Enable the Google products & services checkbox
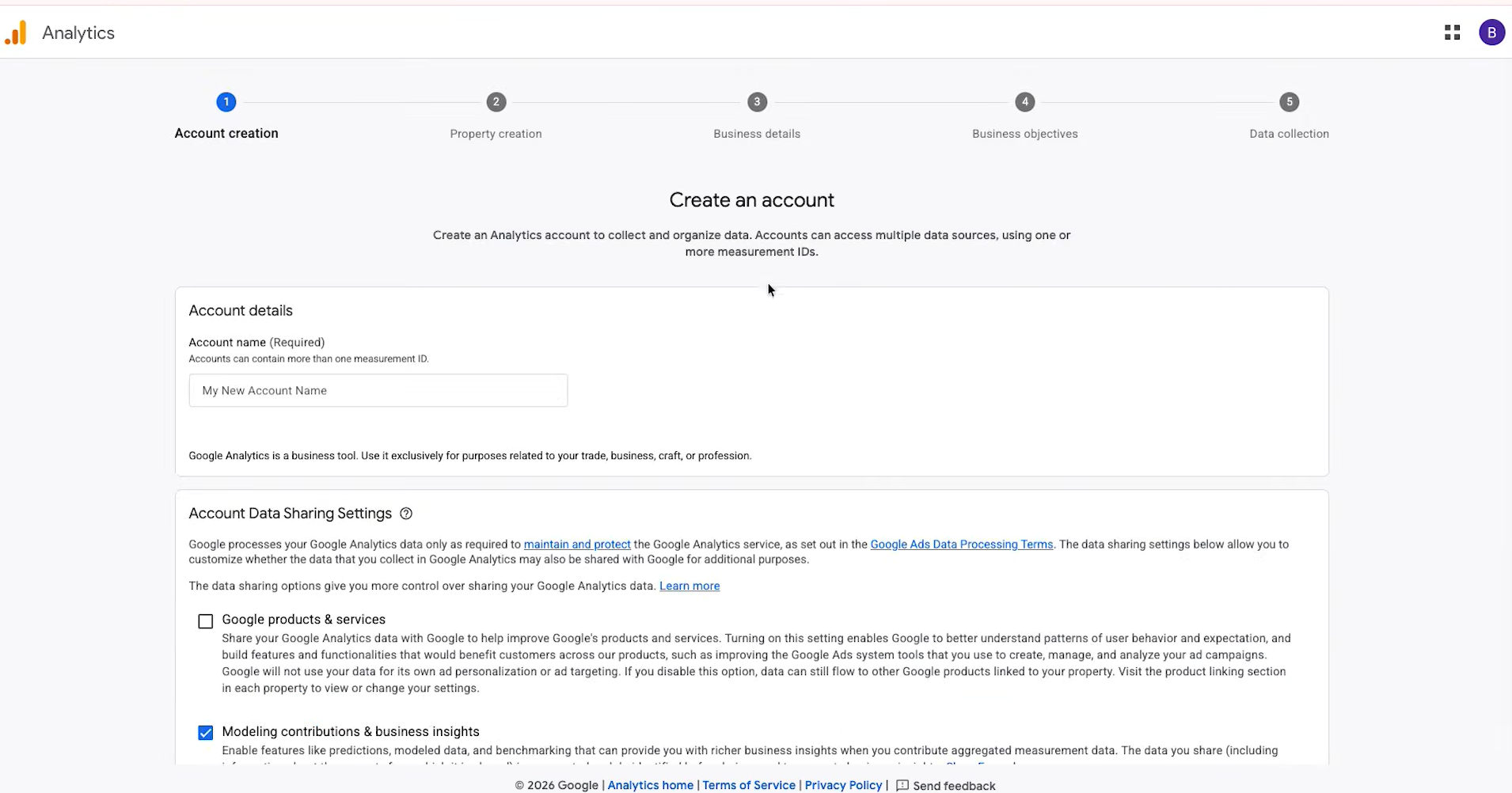Image resolution: width=1512 pixels, height=793 pixels. point(206,621)
